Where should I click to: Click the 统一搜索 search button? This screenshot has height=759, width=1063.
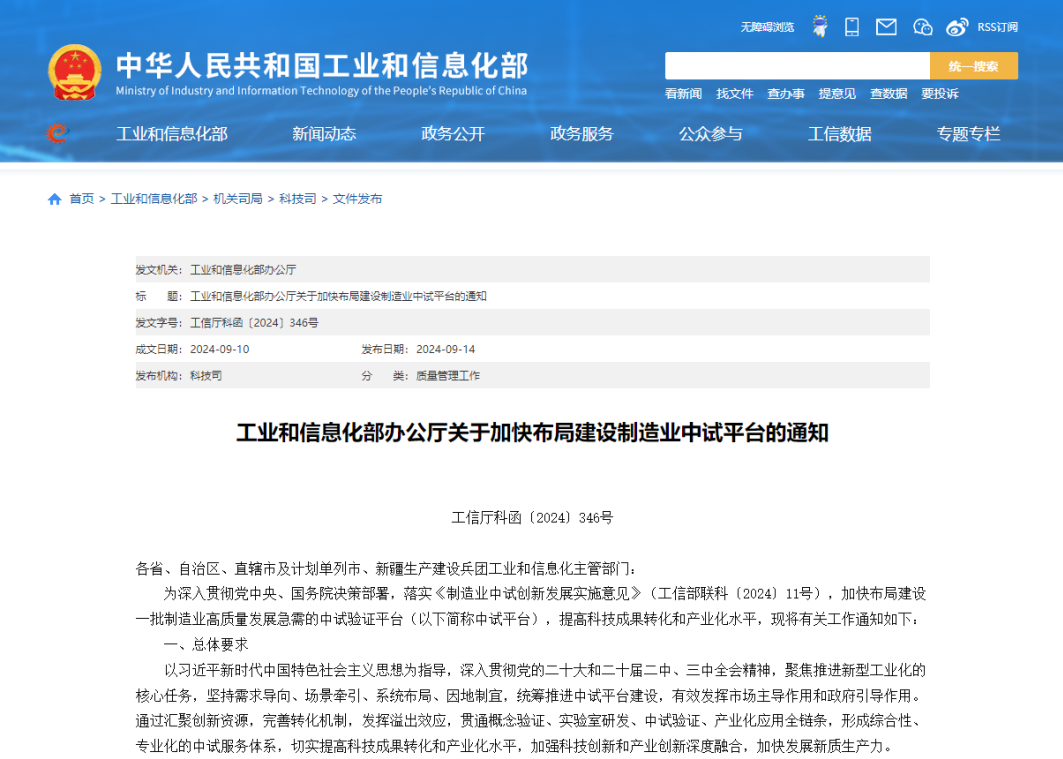(972, 64)
